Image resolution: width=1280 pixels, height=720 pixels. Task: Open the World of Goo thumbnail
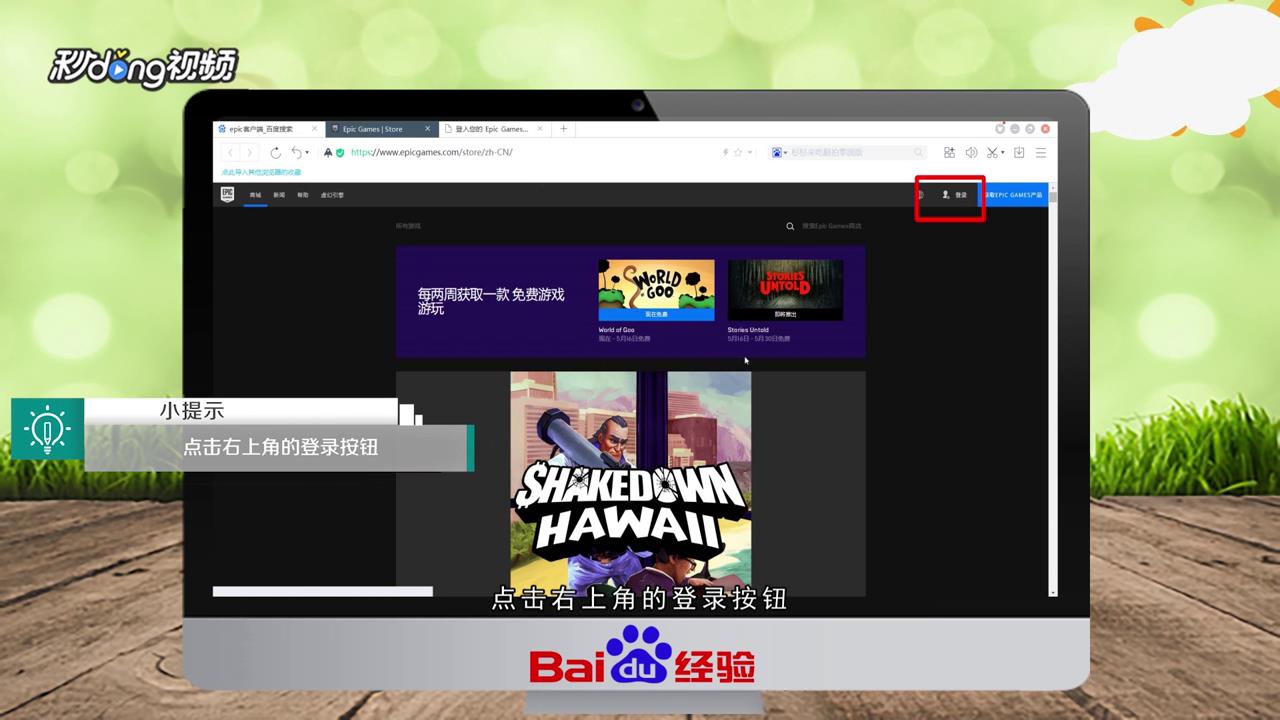pos(656,290)
